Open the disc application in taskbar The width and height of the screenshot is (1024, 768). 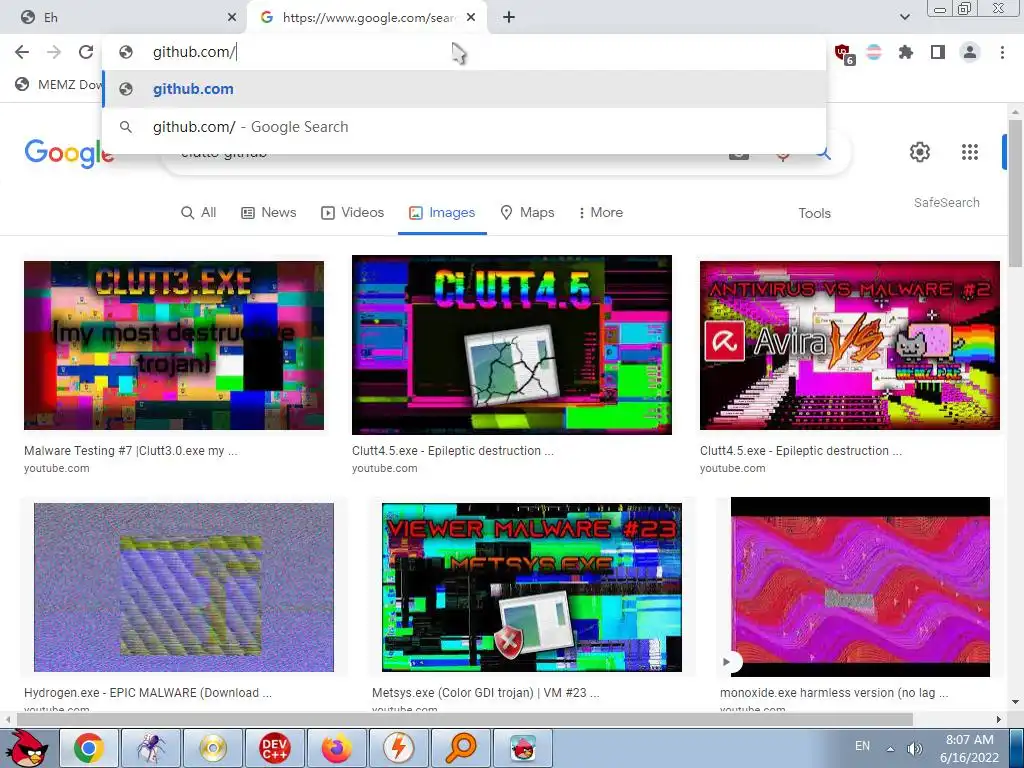pos(213,748)
